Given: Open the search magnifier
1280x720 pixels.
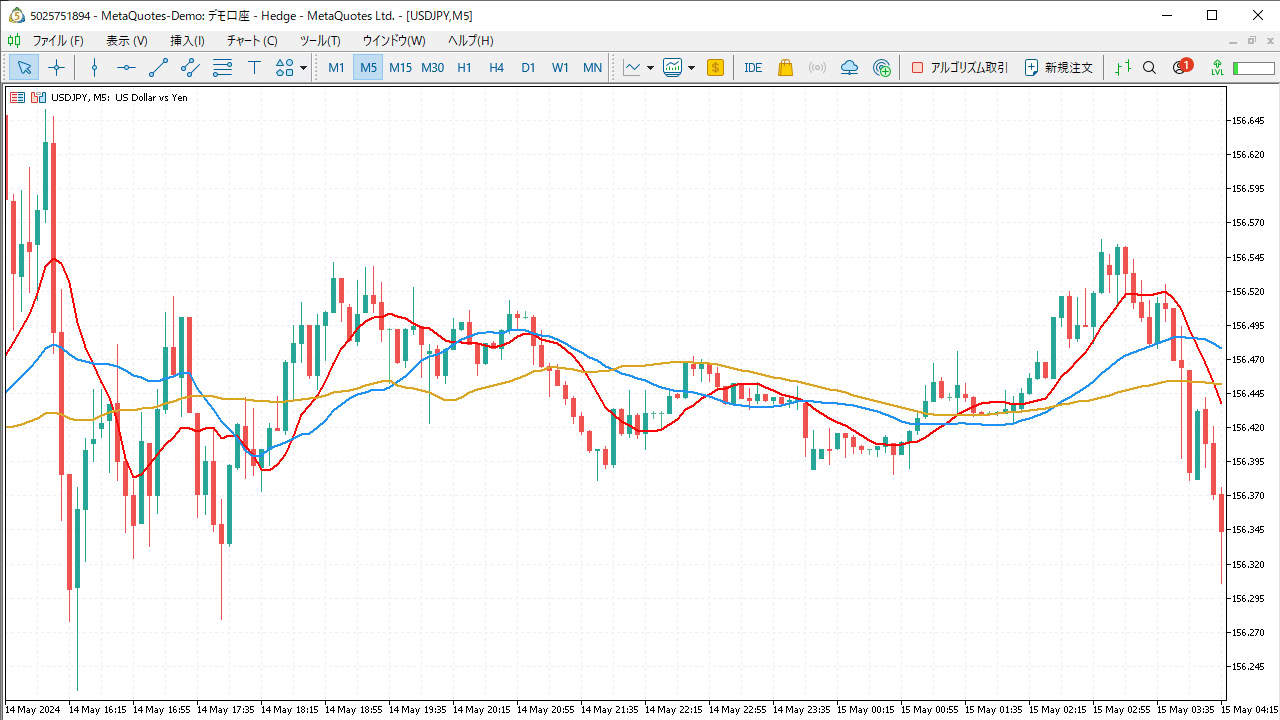Looking at the screenshot, I should click(1149, 67).
